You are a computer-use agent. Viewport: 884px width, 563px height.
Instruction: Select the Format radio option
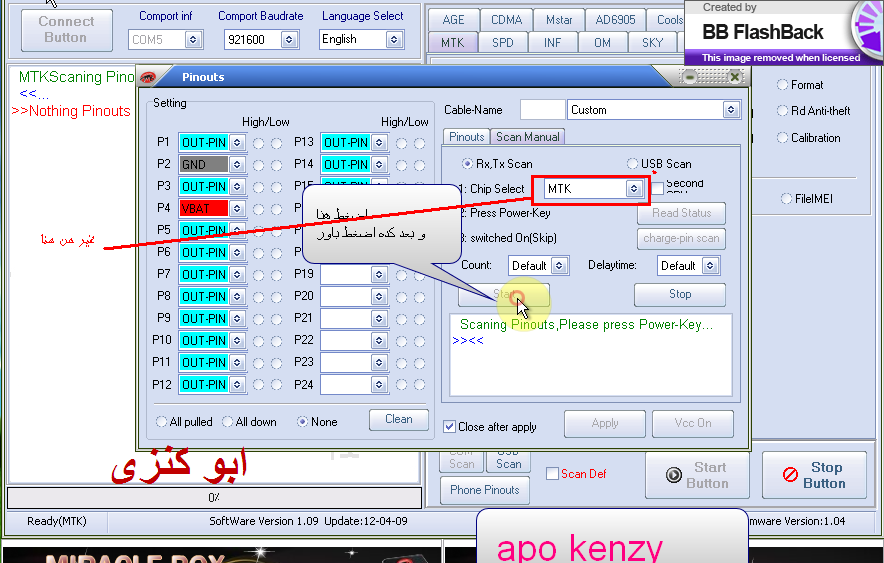tap(782, 85)
